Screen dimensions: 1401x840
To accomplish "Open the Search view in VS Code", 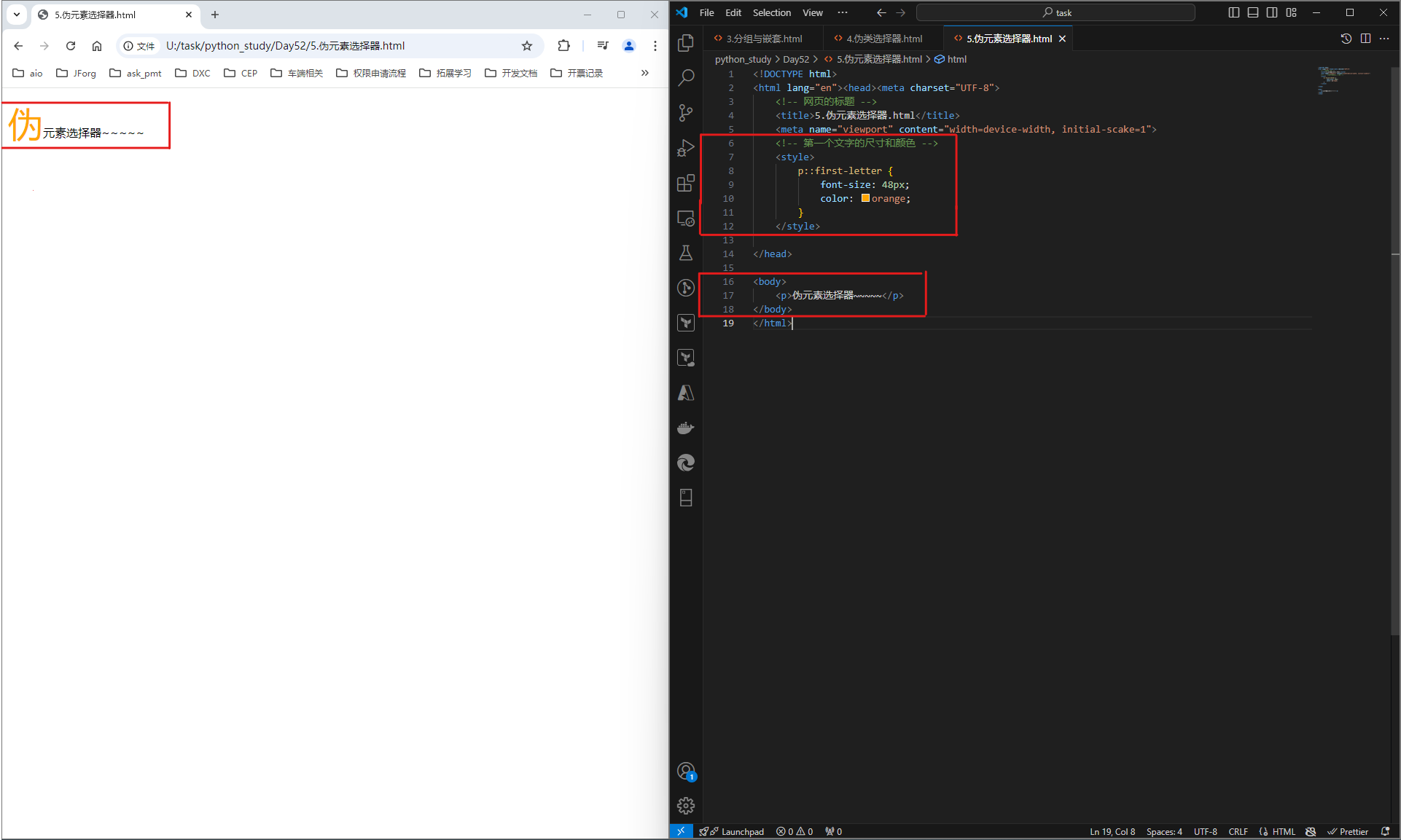I will pos(685,77).
